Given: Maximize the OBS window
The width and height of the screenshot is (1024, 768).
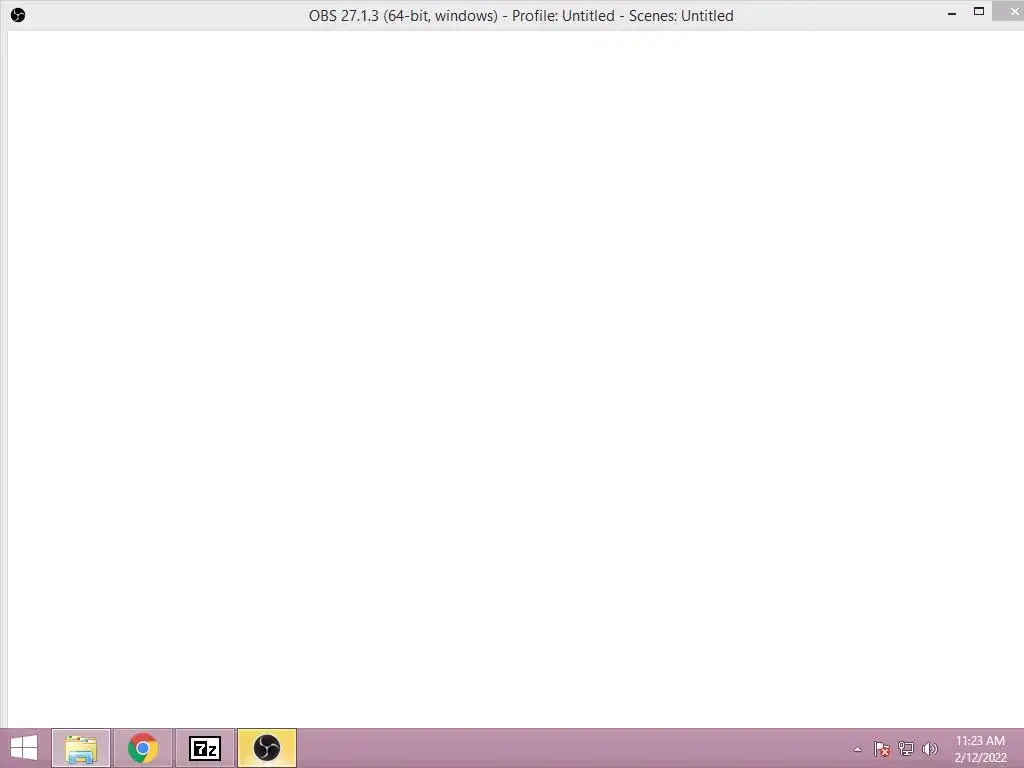Looking at the screenshot, I should coord(978,11).
